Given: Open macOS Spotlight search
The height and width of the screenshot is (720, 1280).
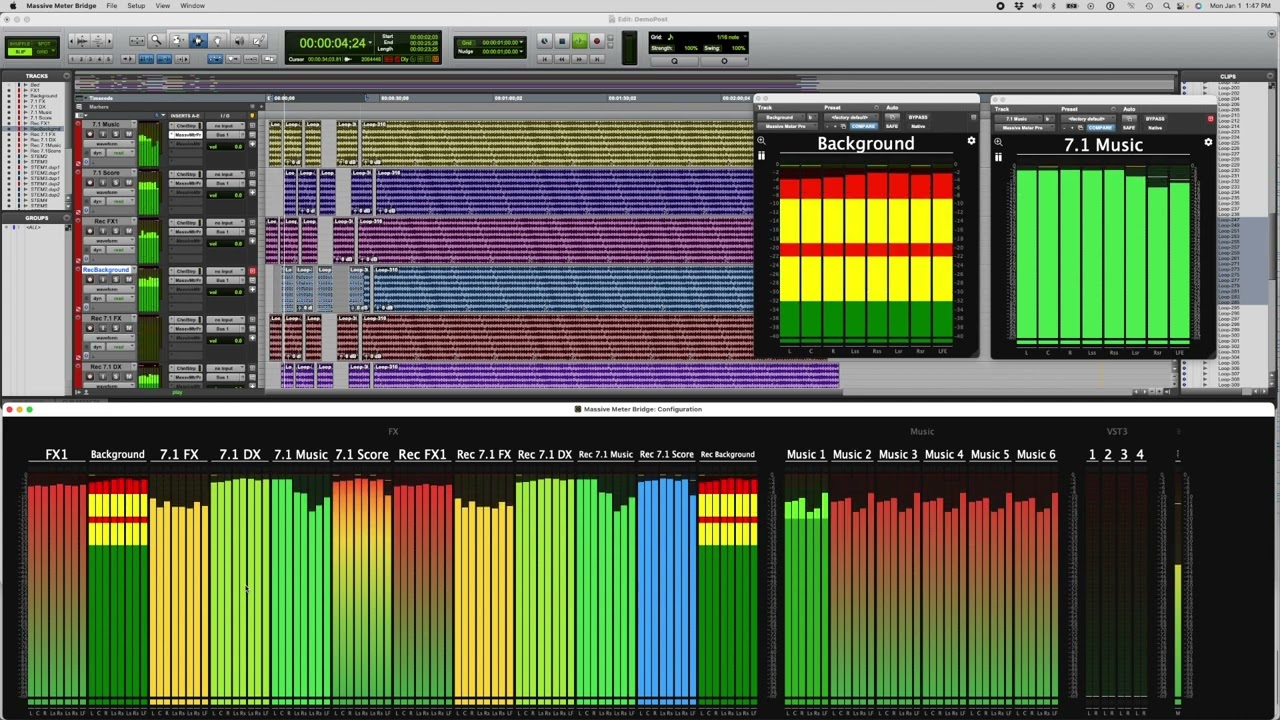Looking at the screenshot, I should click(x=1165, y=6).
